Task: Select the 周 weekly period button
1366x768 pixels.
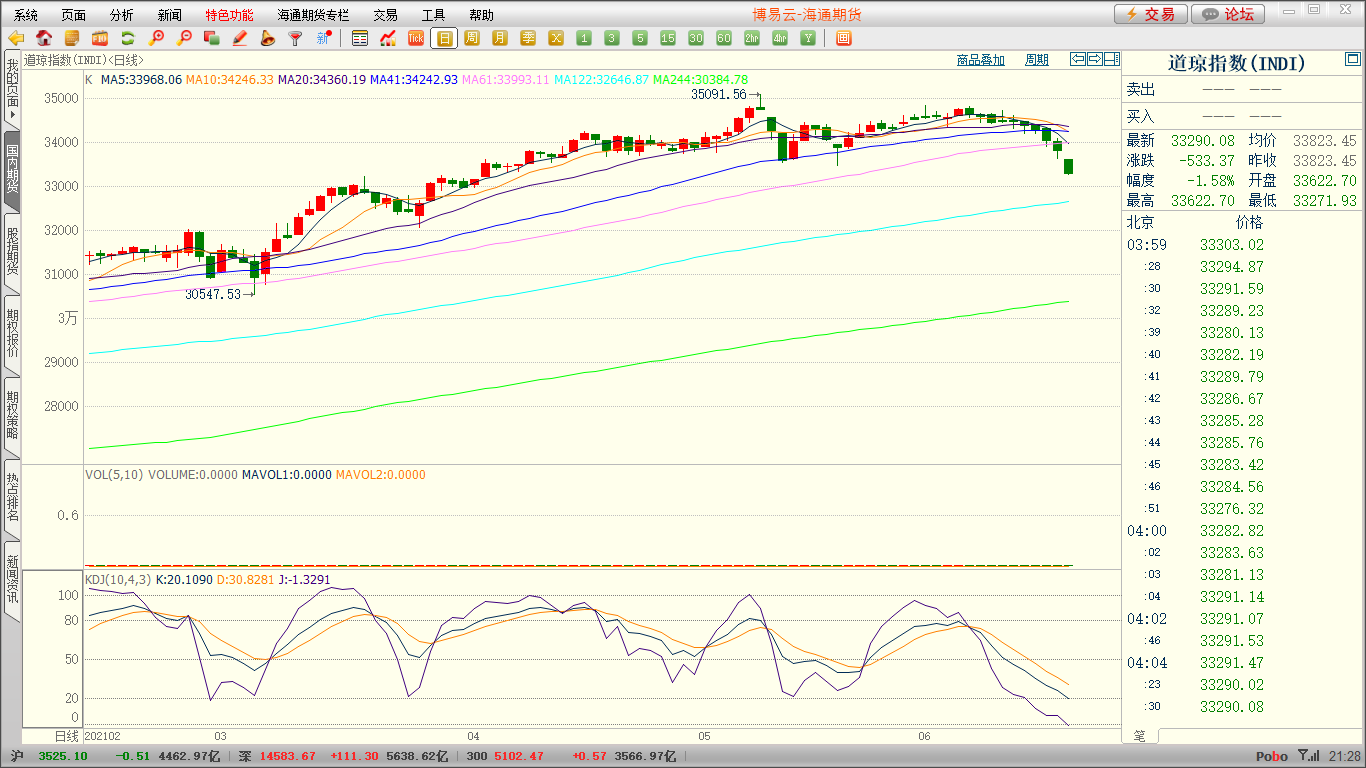Action: [472, 38]
